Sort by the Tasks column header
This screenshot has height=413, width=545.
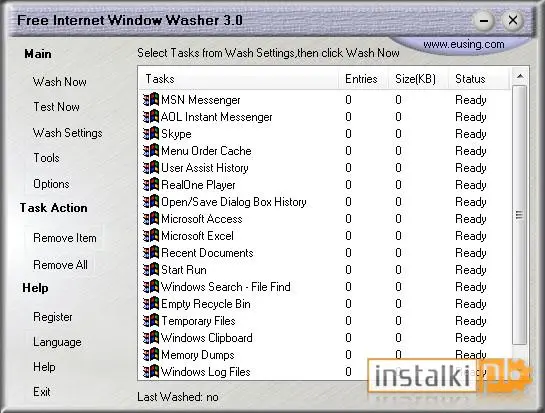[238, 79]
